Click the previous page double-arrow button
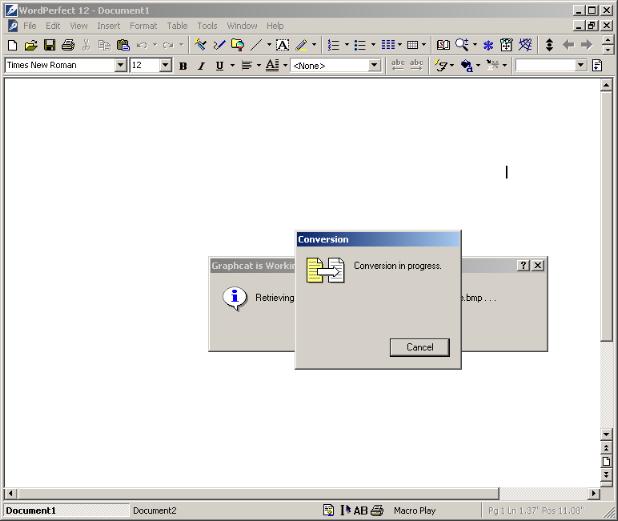The image size is (618, 521). (x=606, y=448)
